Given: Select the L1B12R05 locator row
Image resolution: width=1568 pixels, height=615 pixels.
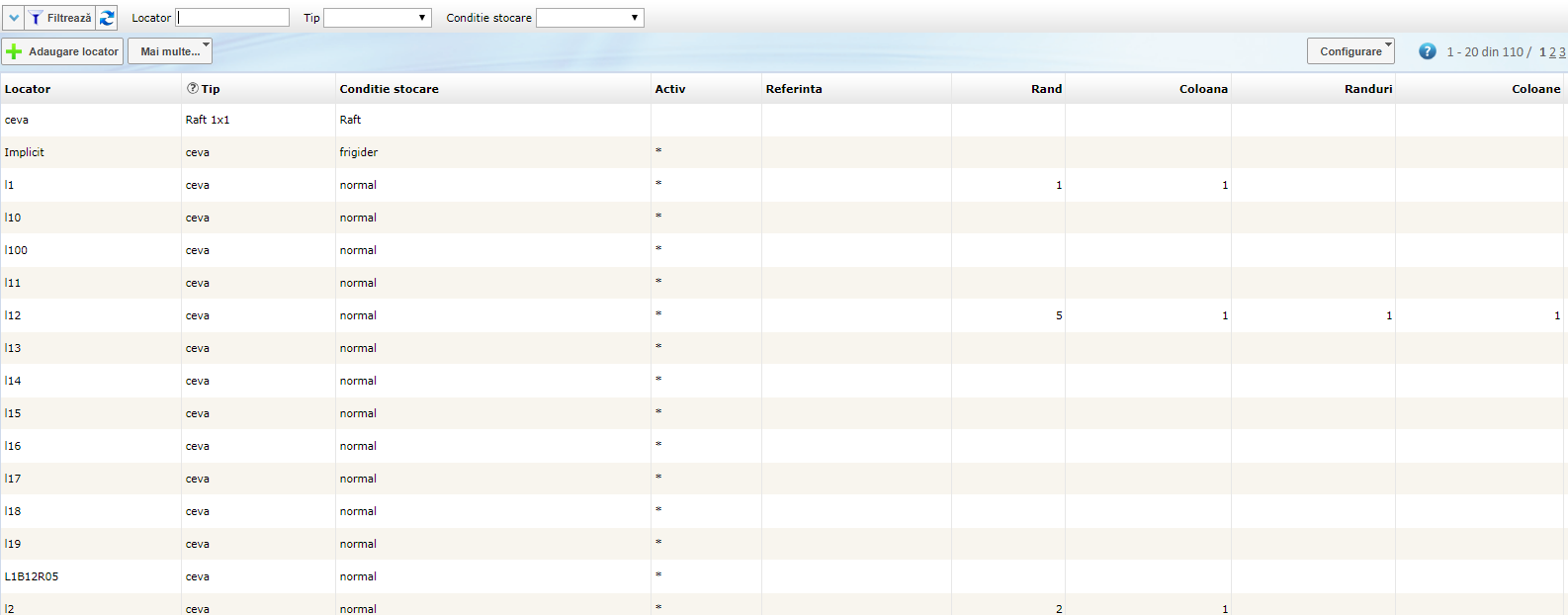Looking at the screenshot, I should [x=32, y=576].
